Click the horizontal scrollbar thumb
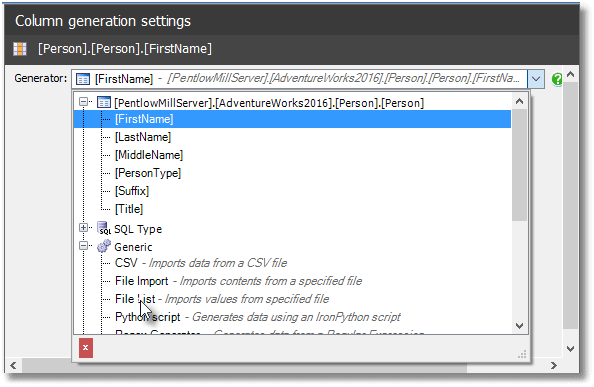Viewport: 594px width, 387px height. 244,365
